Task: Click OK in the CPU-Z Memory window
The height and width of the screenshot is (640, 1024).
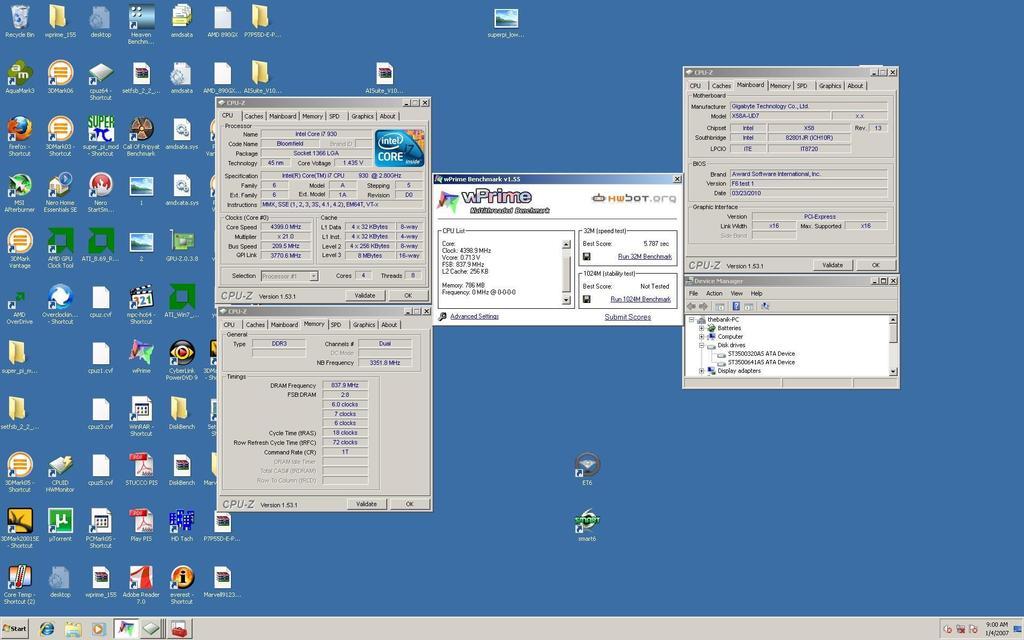Action: (x=409, y=504)
